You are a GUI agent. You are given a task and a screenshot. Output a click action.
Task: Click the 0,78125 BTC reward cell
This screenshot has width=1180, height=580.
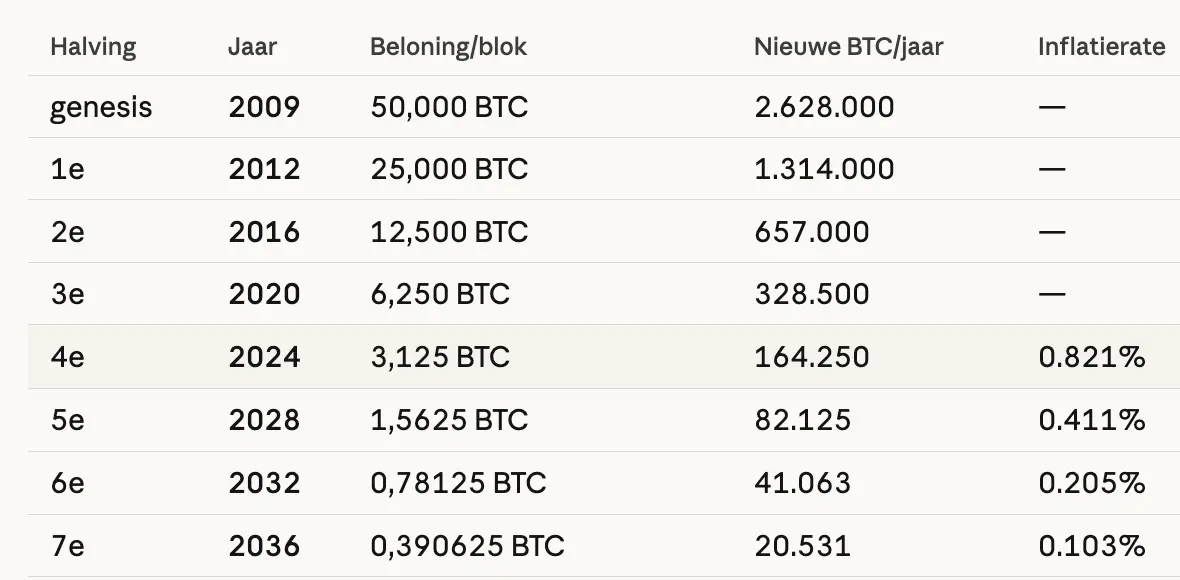pos(458,483)
